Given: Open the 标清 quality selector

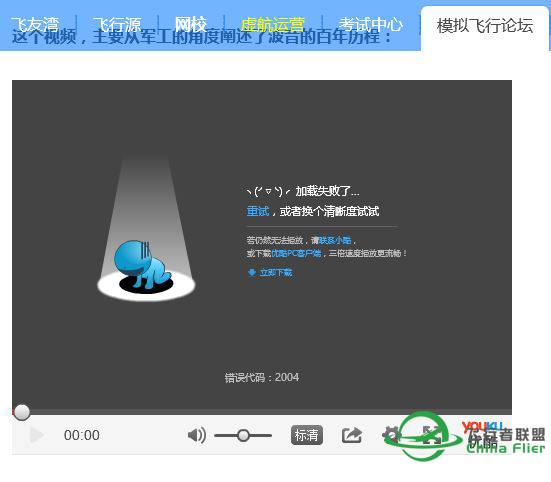Looking at the screenshot, I should tap(307, 435).
